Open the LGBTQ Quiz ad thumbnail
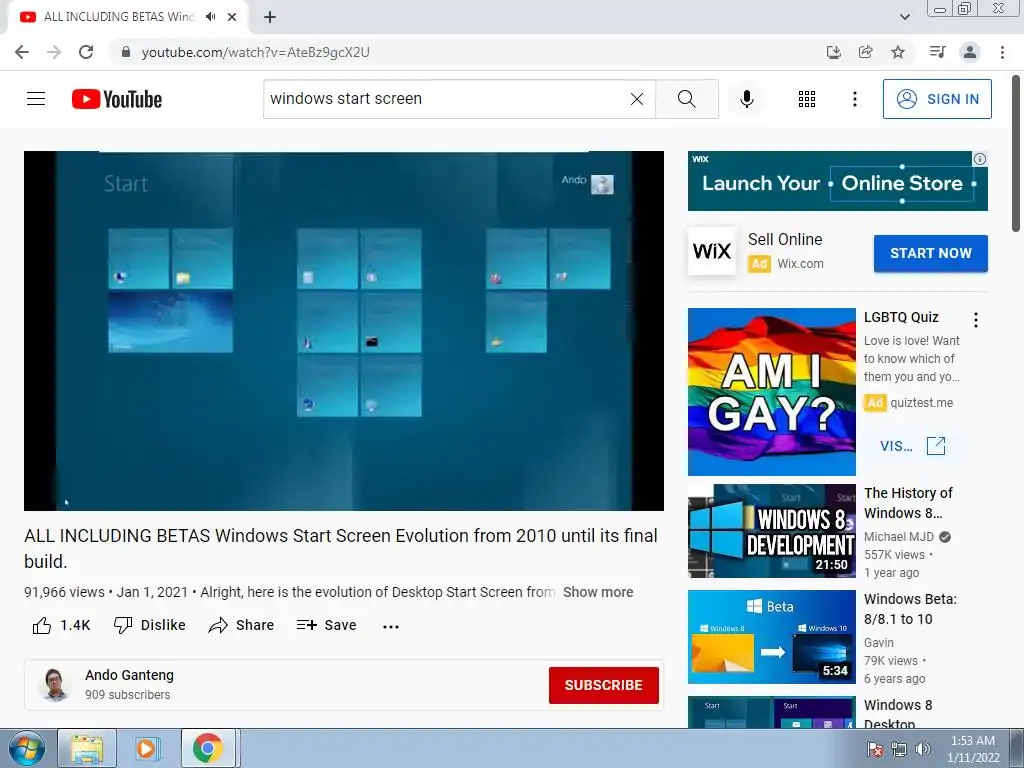 pos(771,392)
